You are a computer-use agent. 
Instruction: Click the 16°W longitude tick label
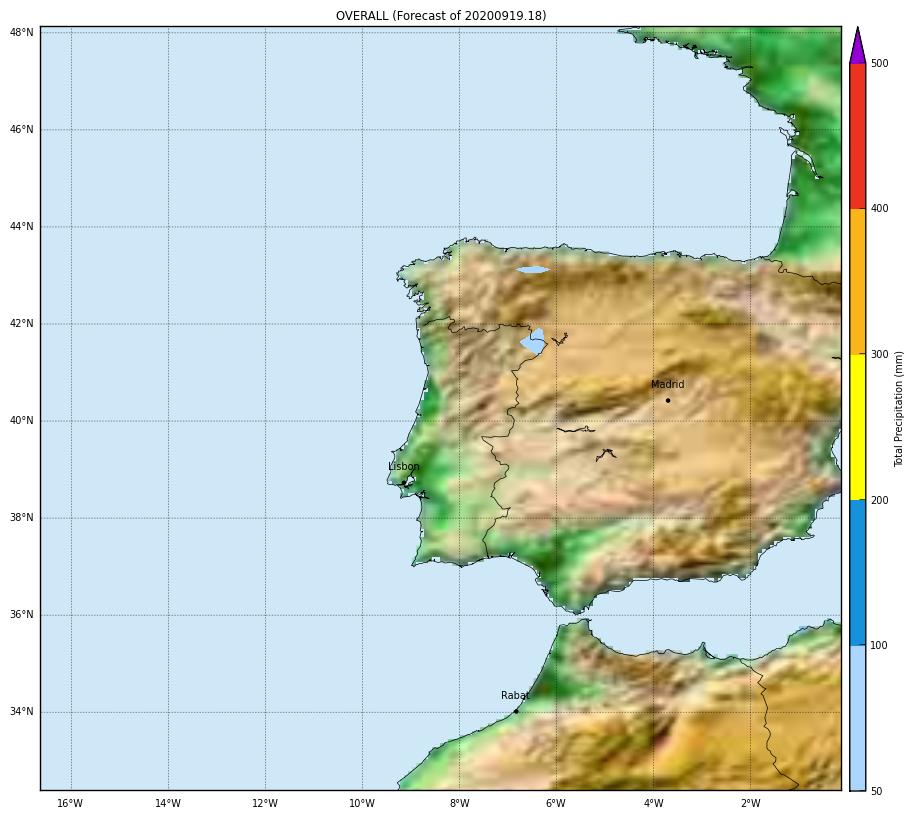[70, 804]
